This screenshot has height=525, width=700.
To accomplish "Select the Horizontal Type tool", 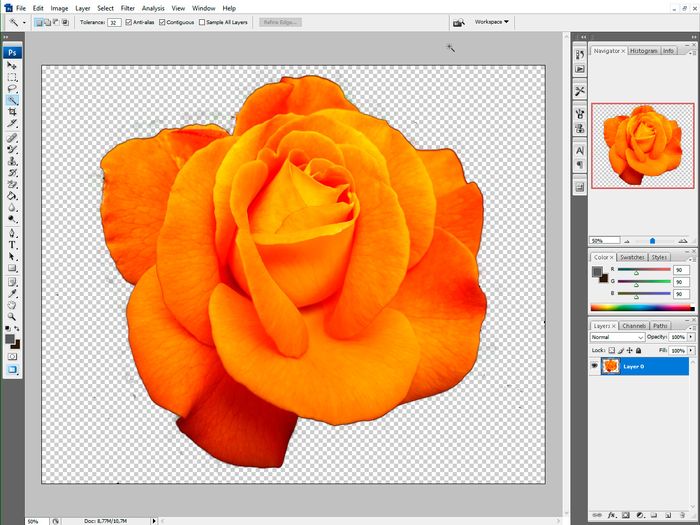I will (x=12, y=244).
